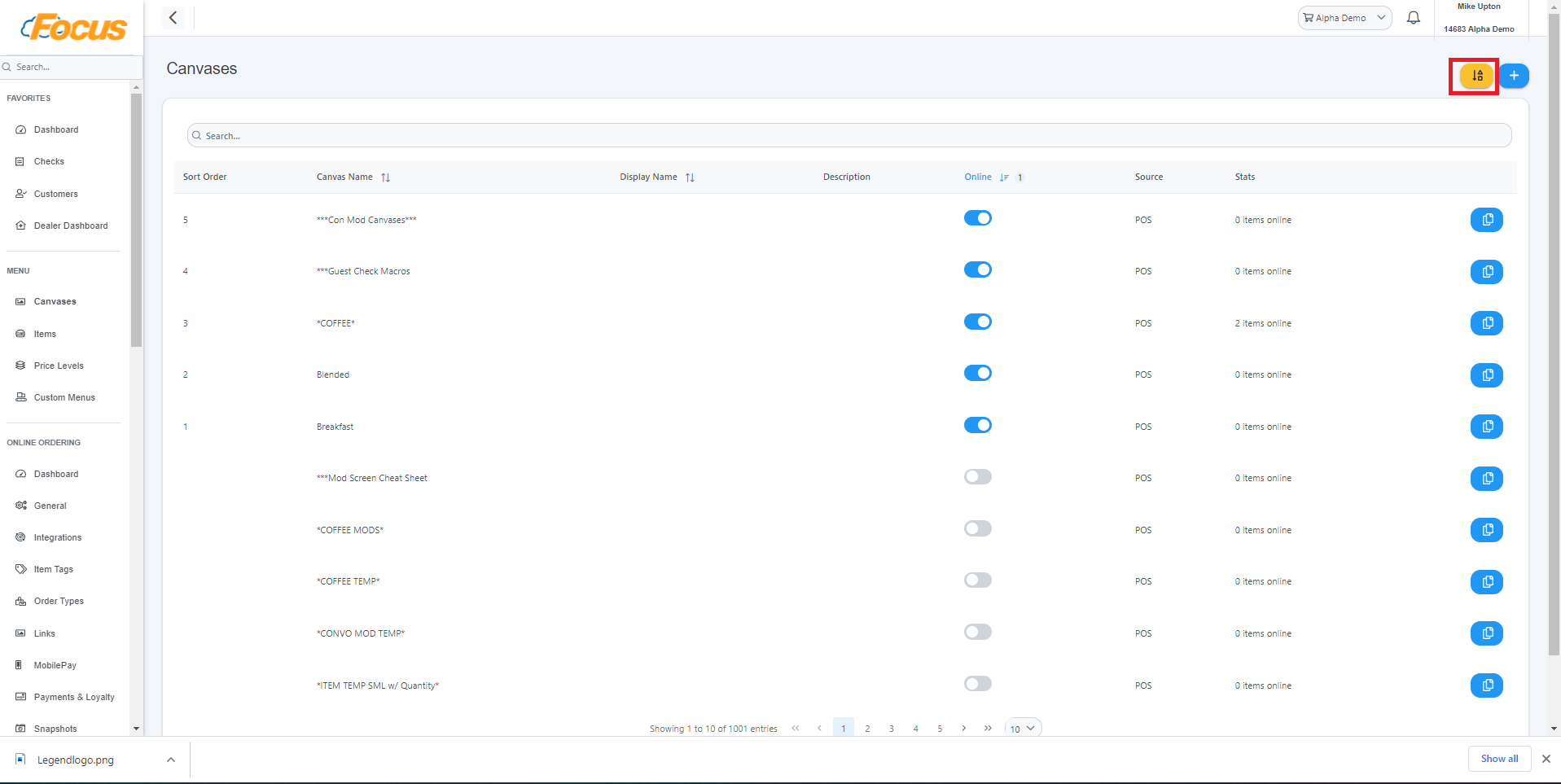The image size is (1561, 784).
Task: Open the Alpha Demo location dropdown
Action: pyautogui.click(x=1344, y=17)
